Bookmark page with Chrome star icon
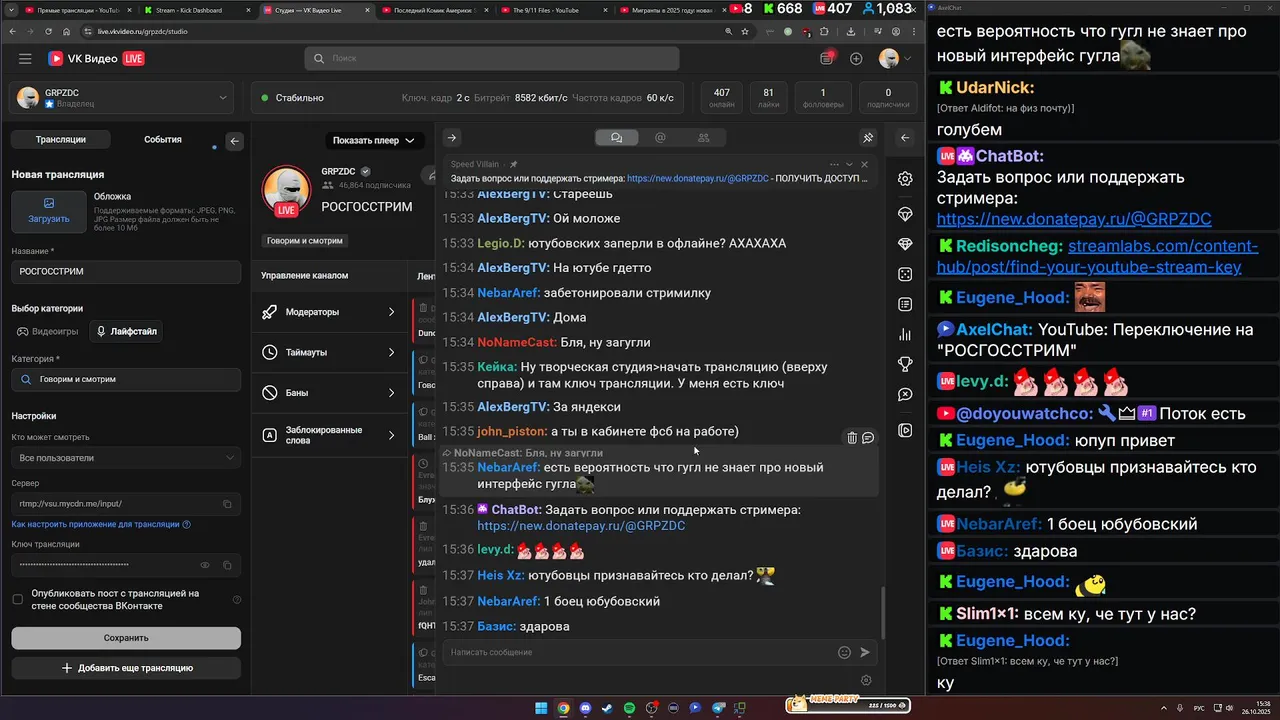Viewport: 1280px width, 720px height. [x=745, y=31]
